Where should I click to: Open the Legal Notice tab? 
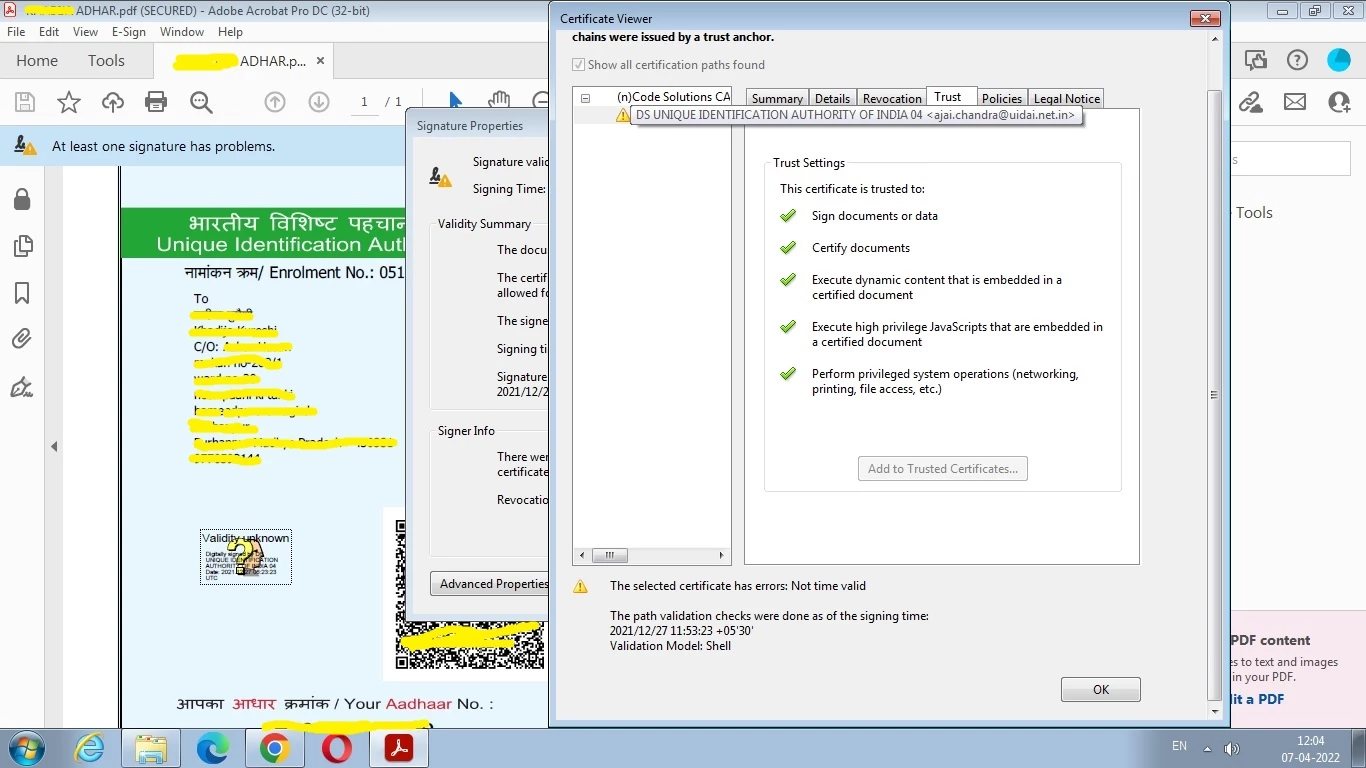pyautogui.click(x=1067, y=98)
